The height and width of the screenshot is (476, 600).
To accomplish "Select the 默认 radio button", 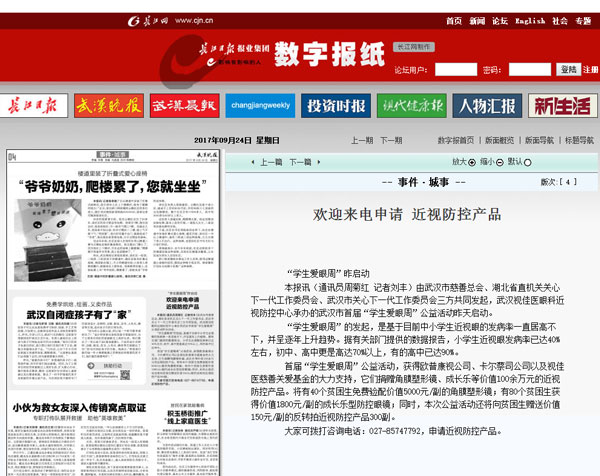I will 528,163.
